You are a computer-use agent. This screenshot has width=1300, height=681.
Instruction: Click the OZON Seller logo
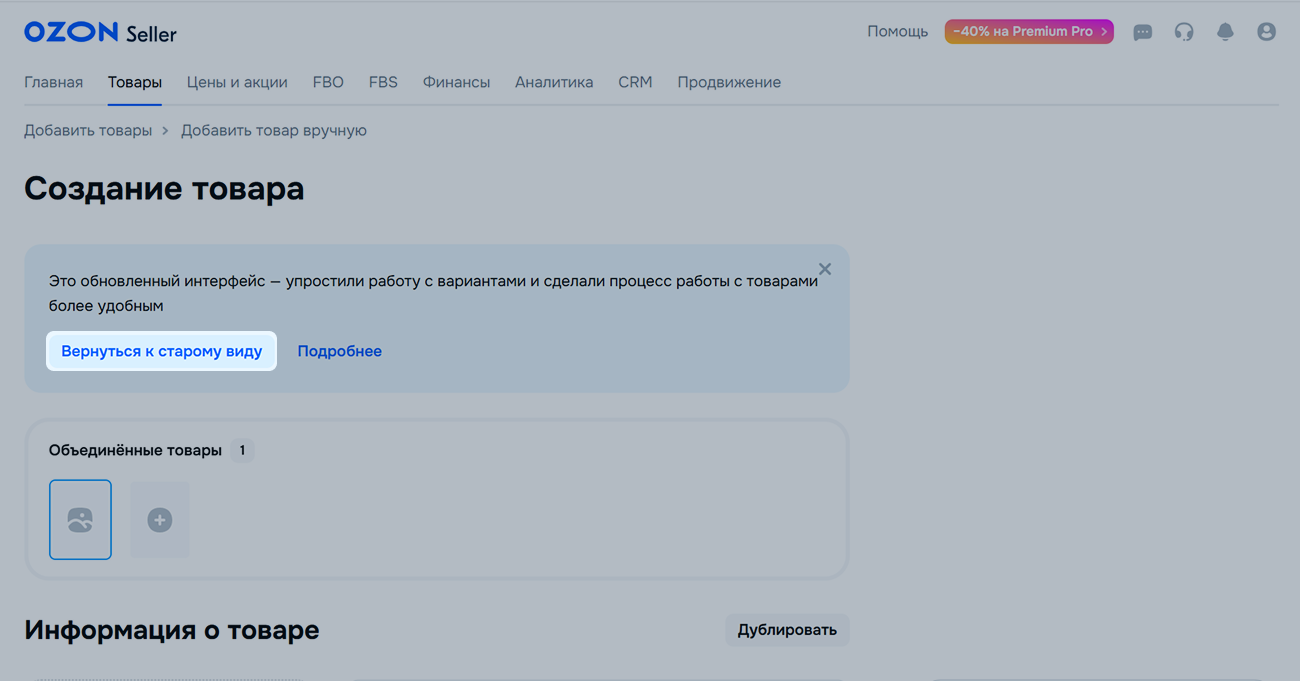100,33
